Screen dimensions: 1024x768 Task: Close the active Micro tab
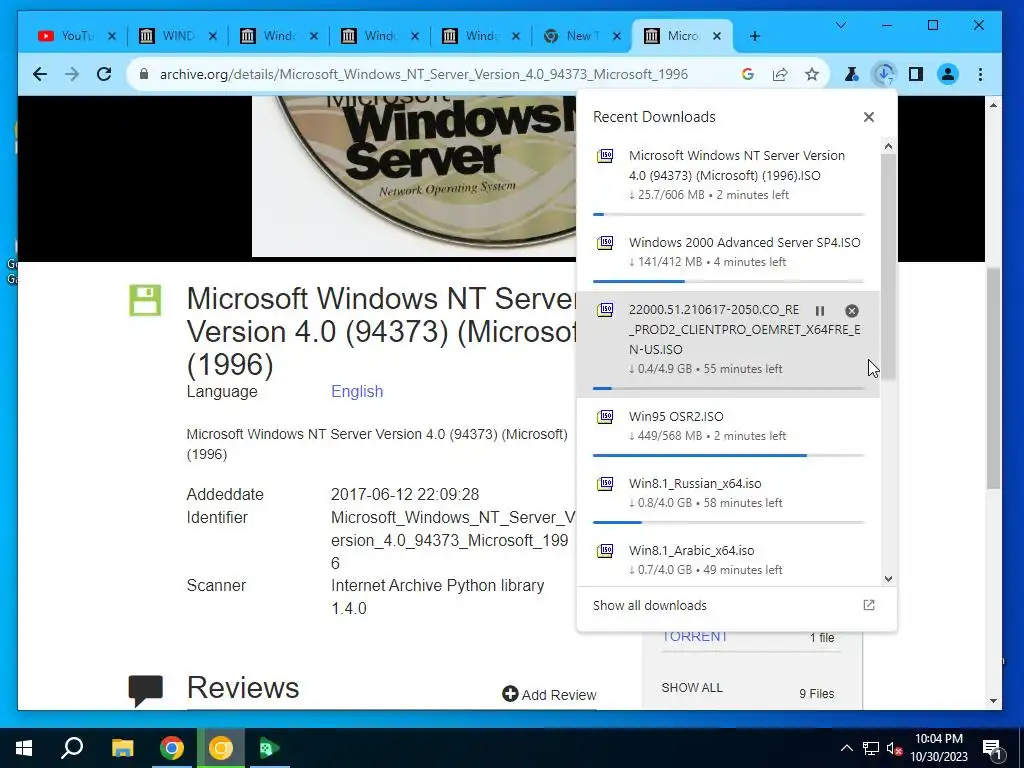717,36
